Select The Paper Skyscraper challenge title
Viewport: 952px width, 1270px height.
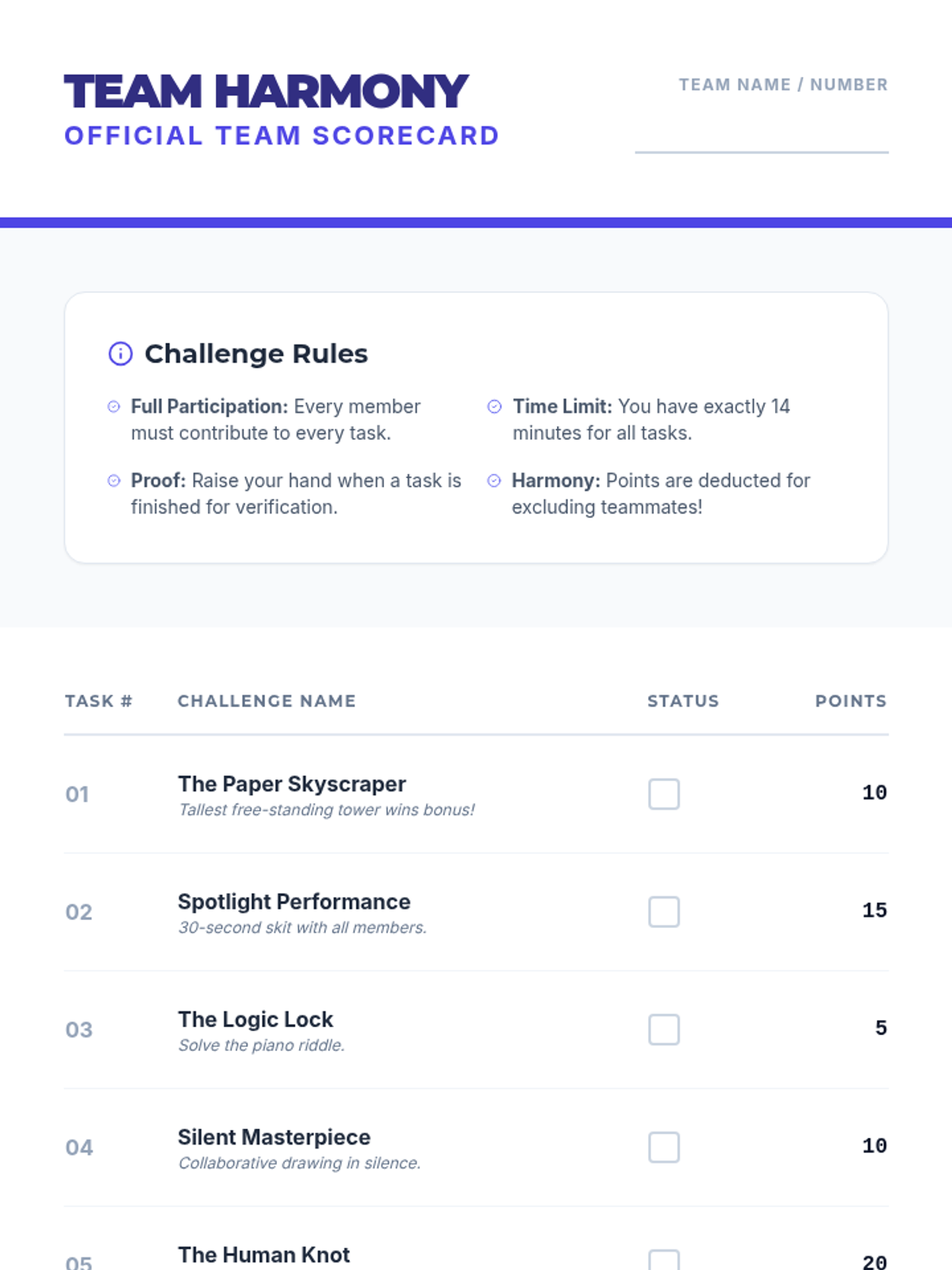click(292, 783)
